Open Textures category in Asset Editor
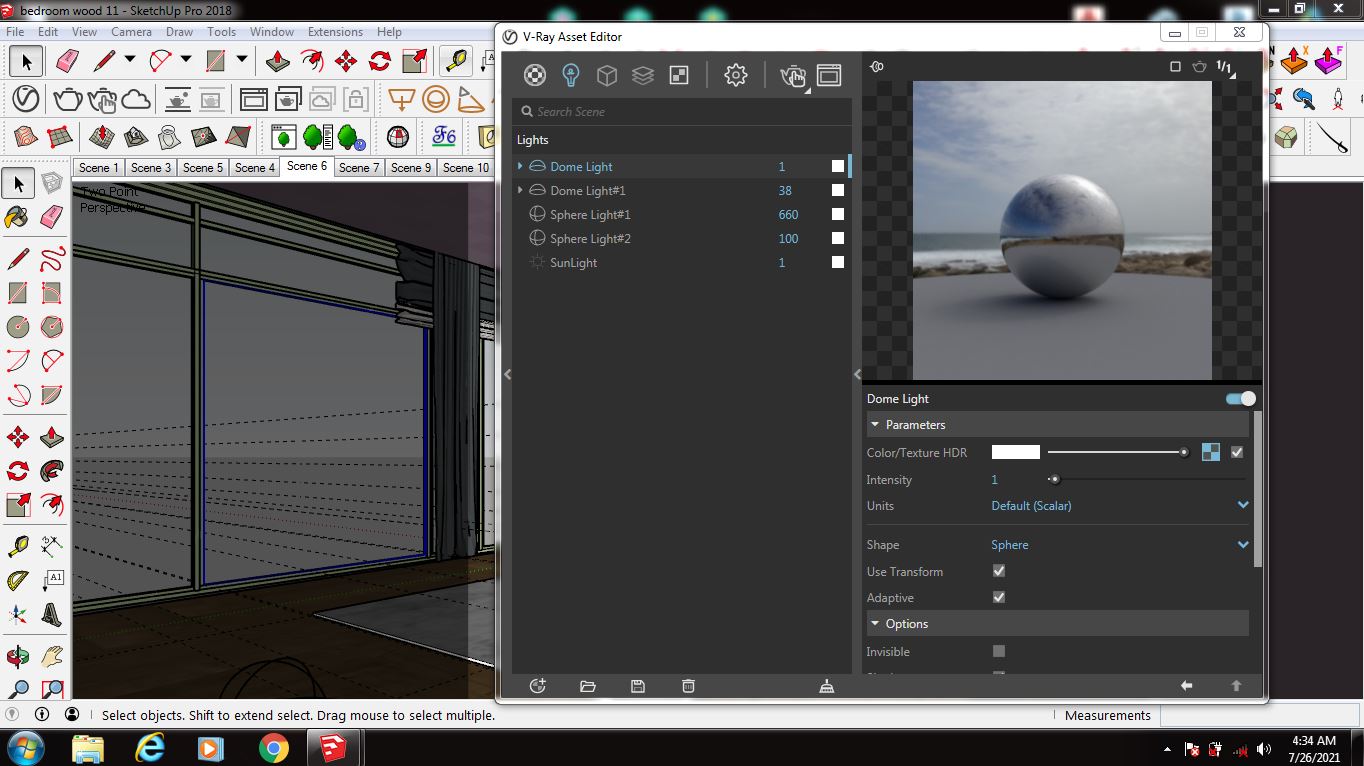1364x766 pixels. pos(679,75)
